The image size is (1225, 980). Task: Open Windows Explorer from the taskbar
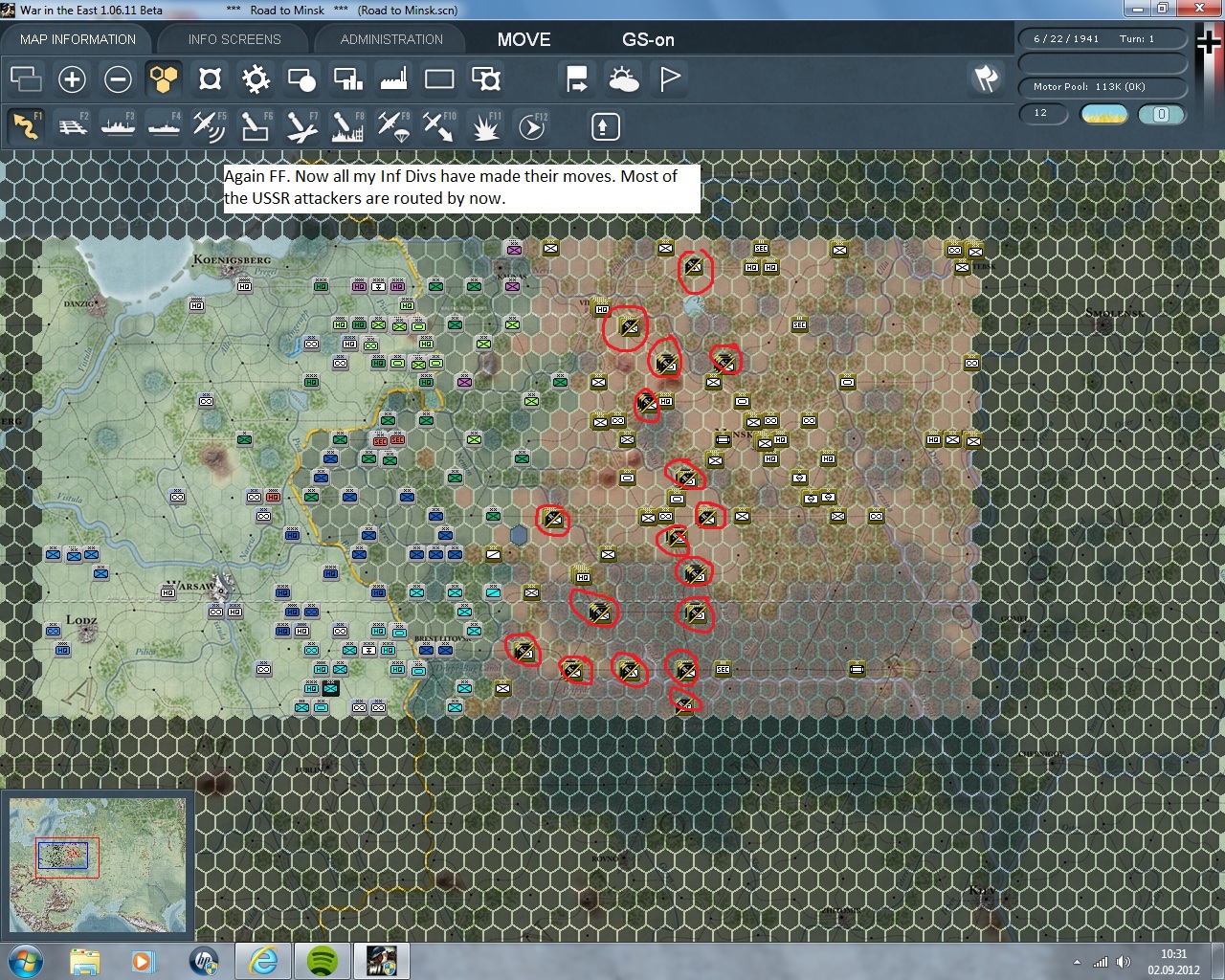(84, 960)
